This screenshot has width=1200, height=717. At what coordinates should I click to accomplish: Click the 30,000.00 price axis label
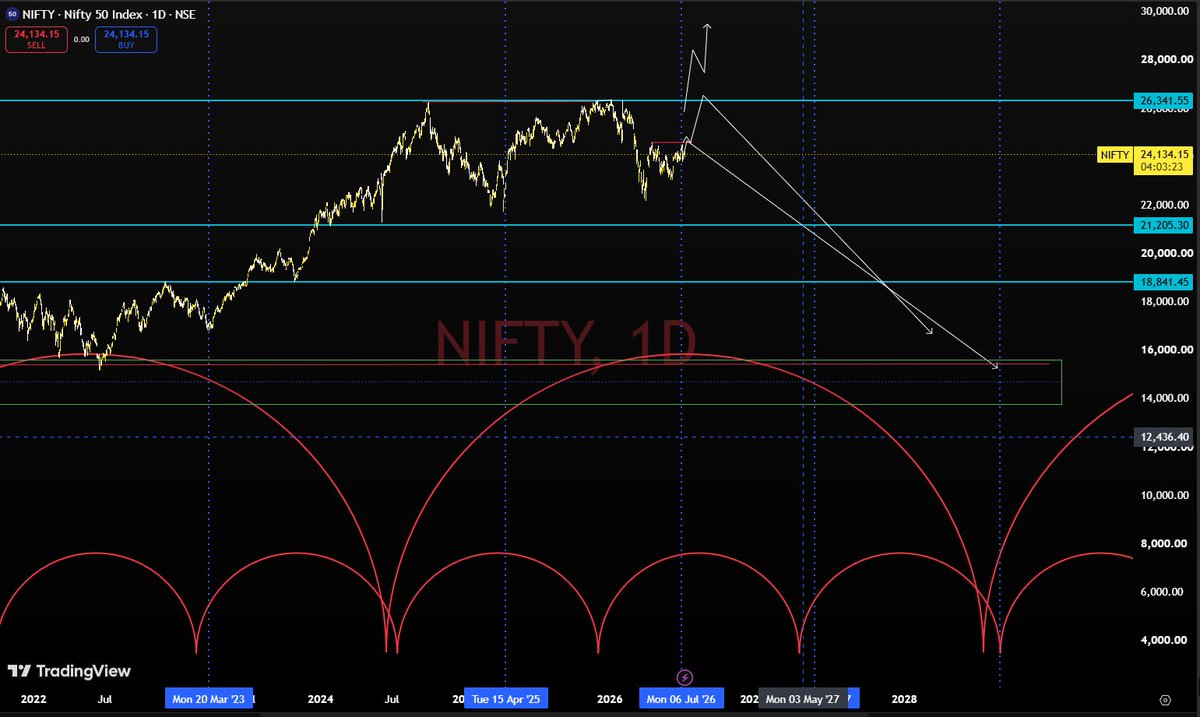coord(1163,11)
